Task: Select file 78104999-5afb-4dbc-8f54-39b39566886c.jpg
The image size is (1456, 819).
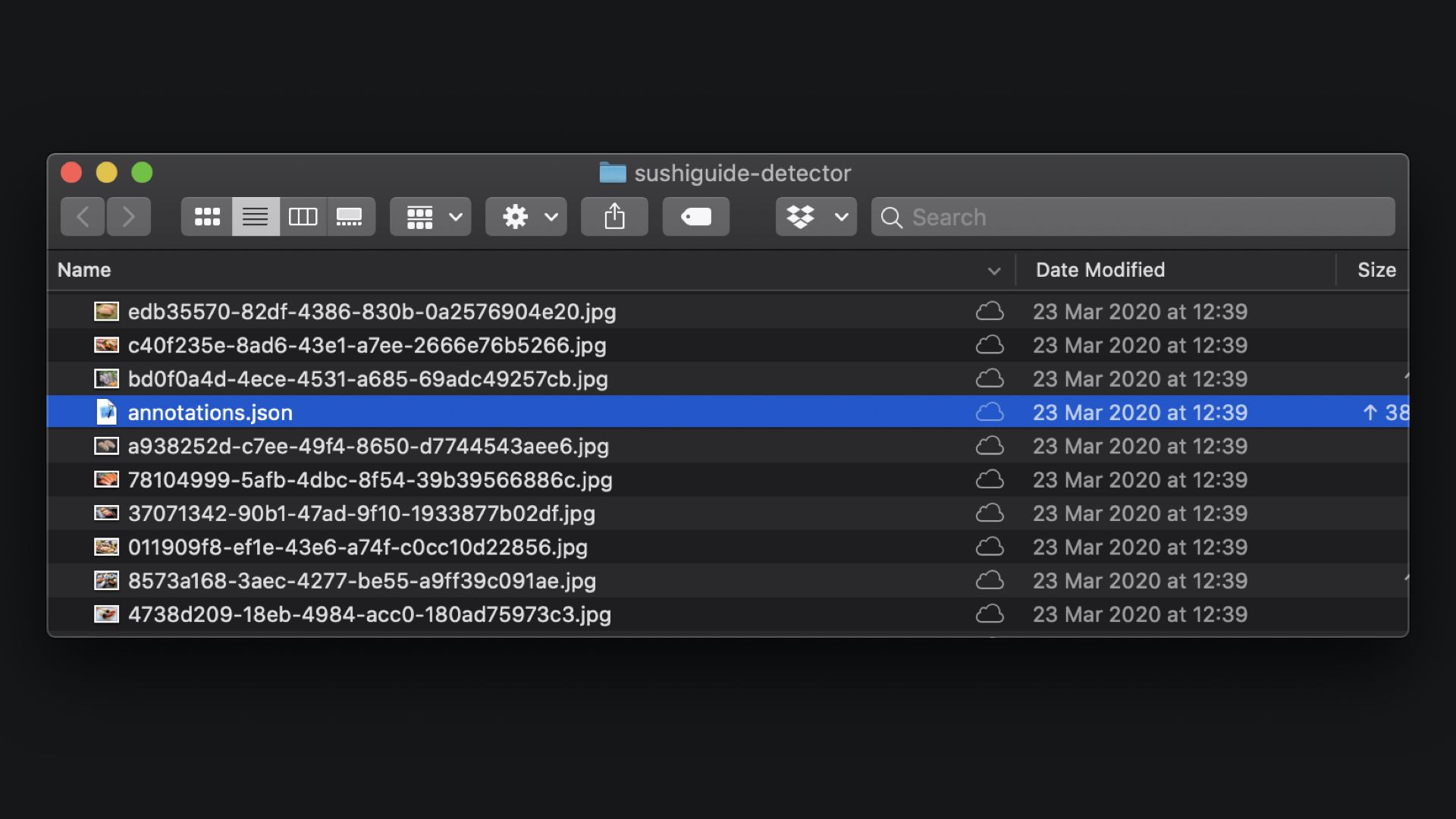Action: (x=370, y=480)
